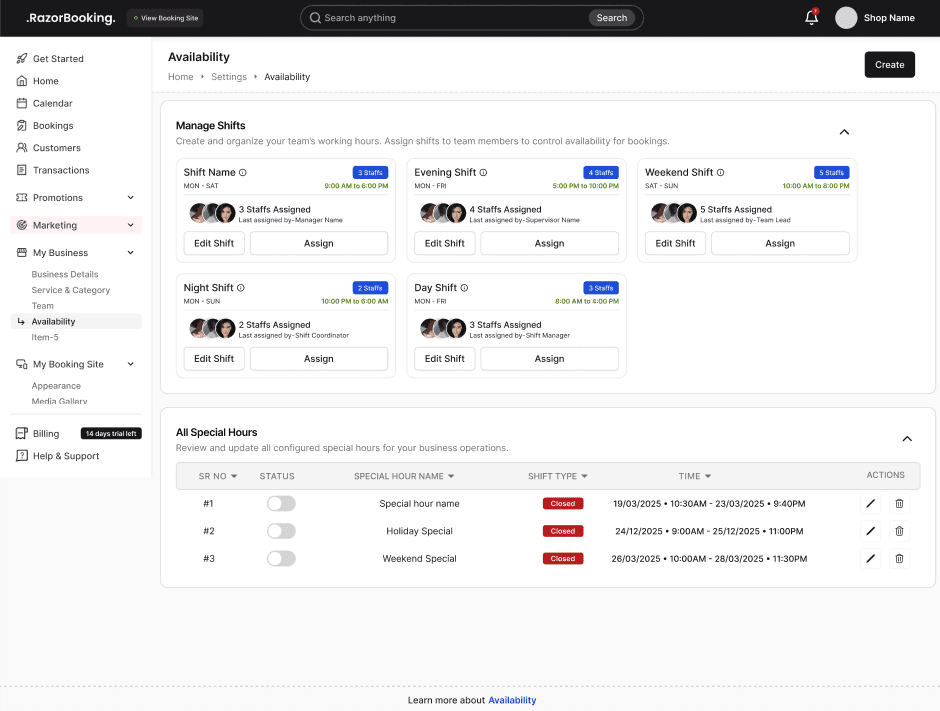The image size is (940, 711).
Task: Click the Billing icon in the sidebar
Action: click(x=22, y=433)
